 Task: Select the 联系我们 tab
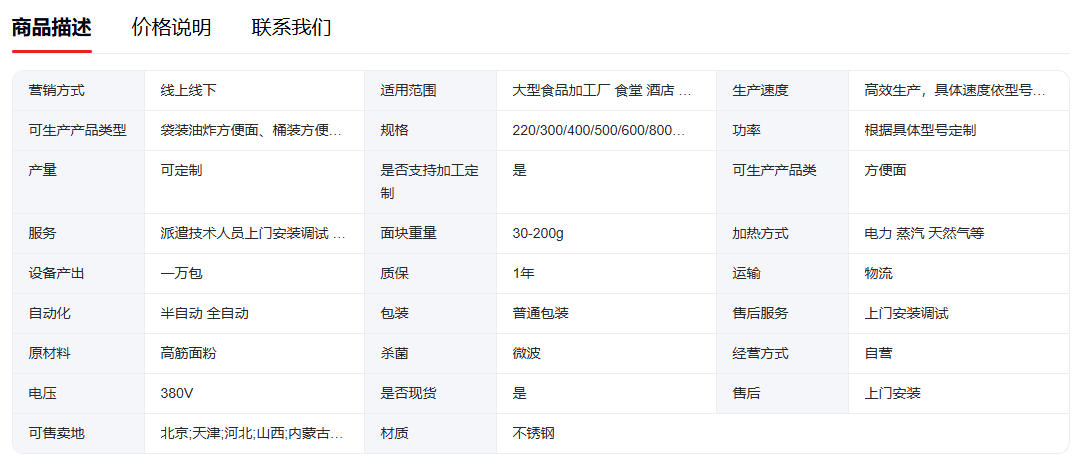[291, 27]
